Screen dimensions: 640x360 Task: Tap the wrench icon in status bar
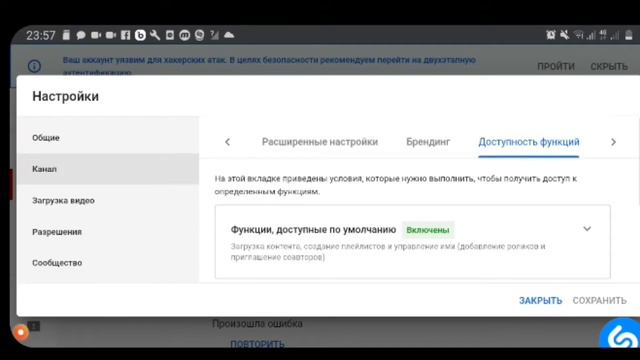[x=155, y=35]
